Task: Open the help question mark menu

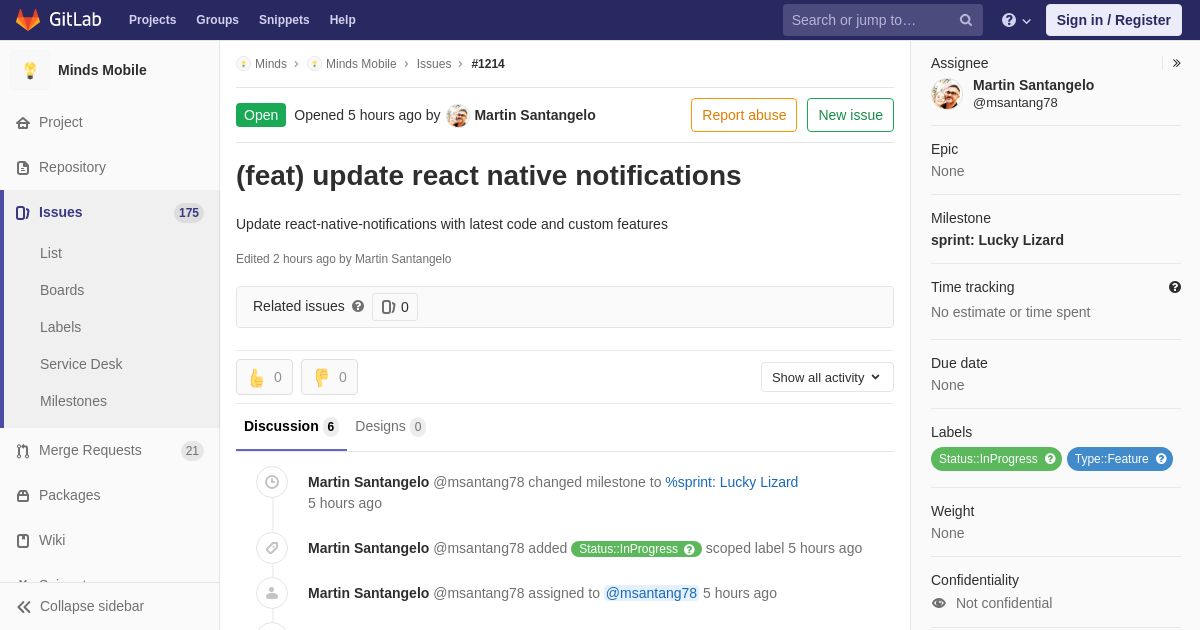Action: tap(1016, 20)
